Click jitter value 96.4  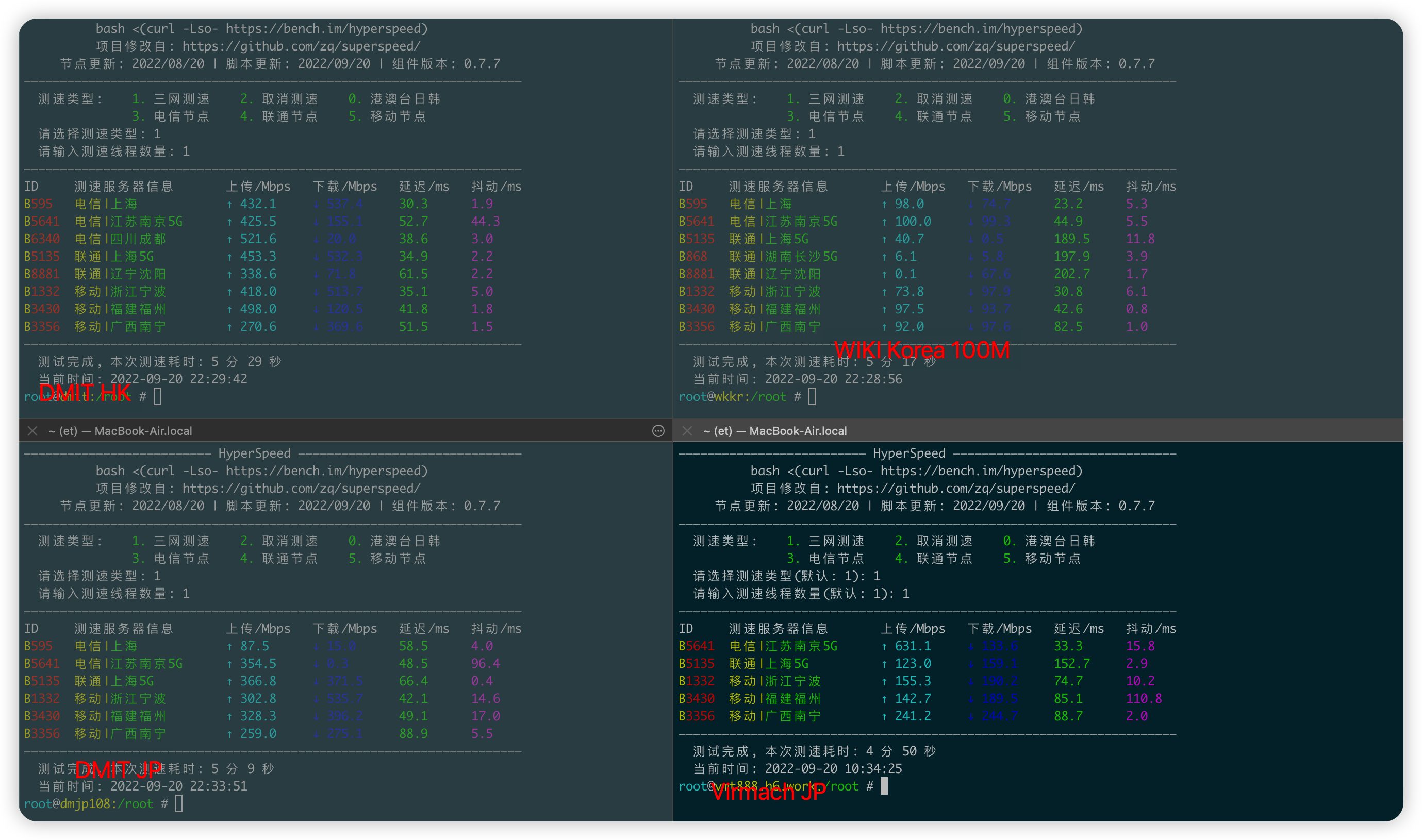coord(485,663)
